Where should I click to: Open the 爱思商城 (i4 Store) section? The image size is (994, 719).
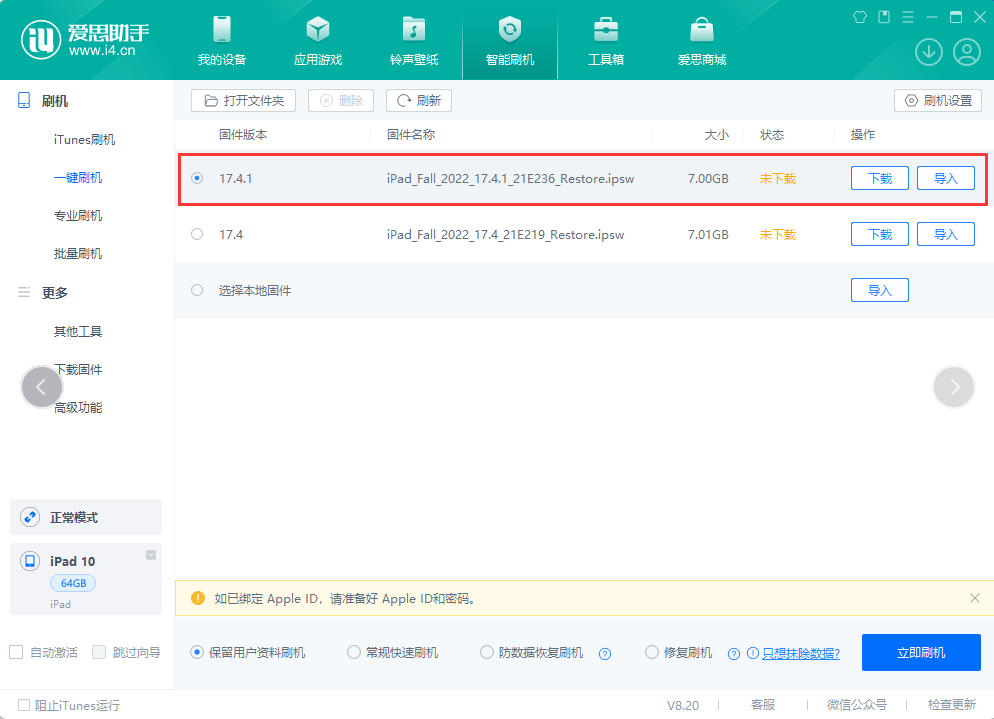(x=701, y=40)
